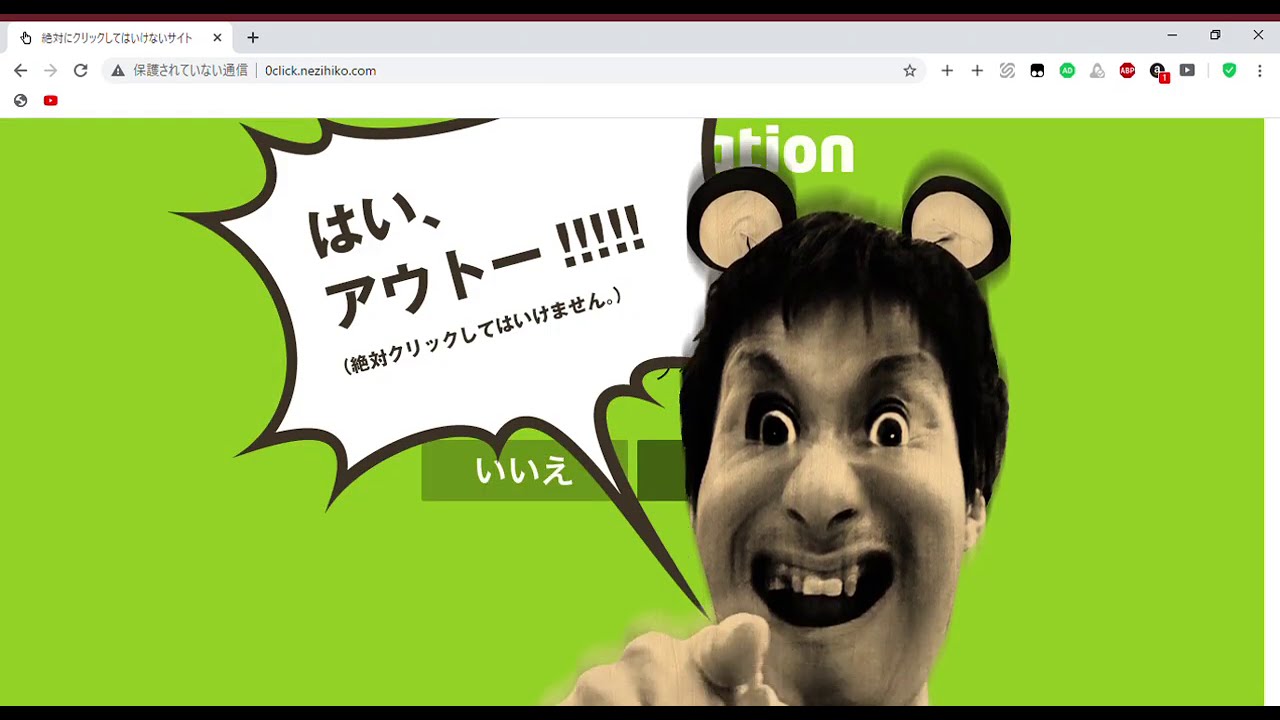Screen dimensions: 1280x720
Task: Click the 絶対クリックしてはいけません text
Action: (483, 331)
